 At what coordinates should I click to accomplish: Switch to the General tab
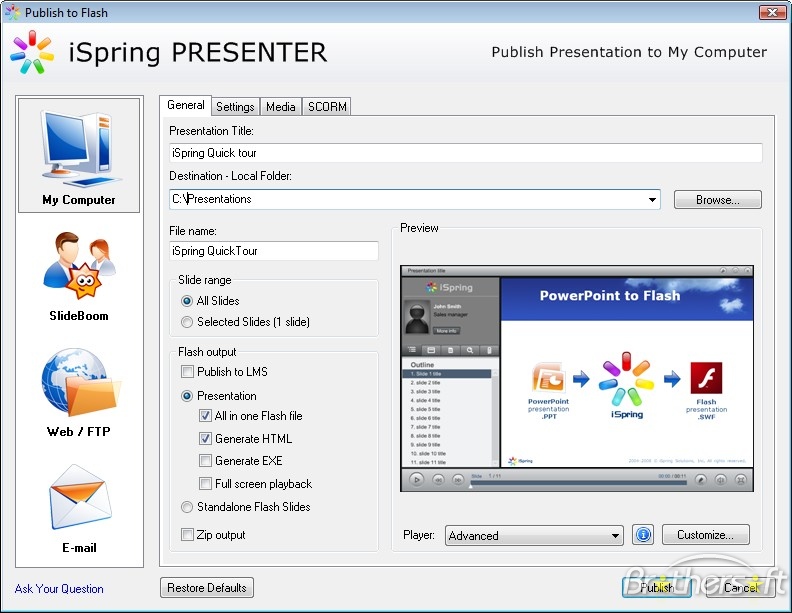185,105
